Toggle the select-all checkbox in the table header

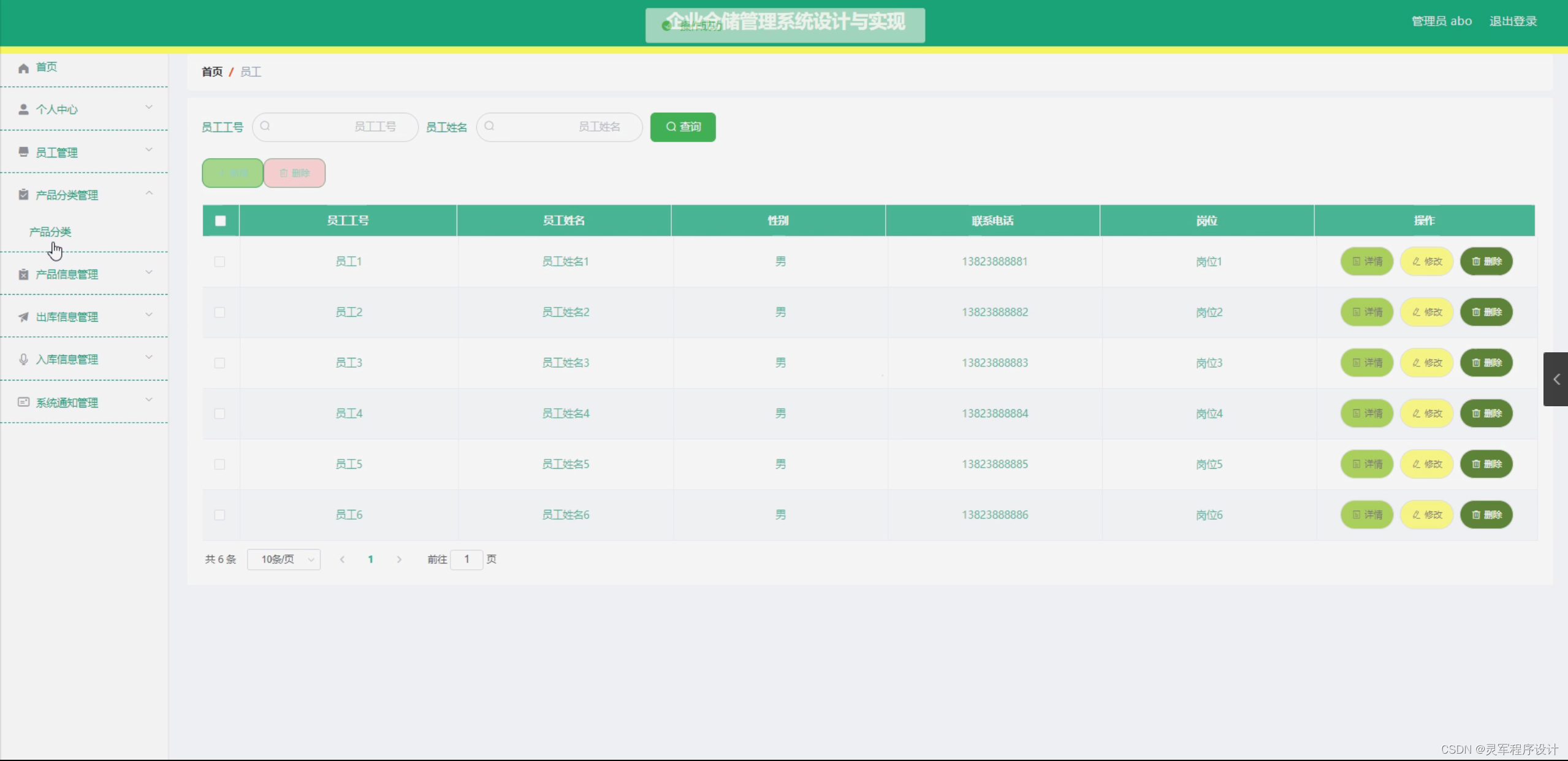pyautogui.click(x=221, y=221)
